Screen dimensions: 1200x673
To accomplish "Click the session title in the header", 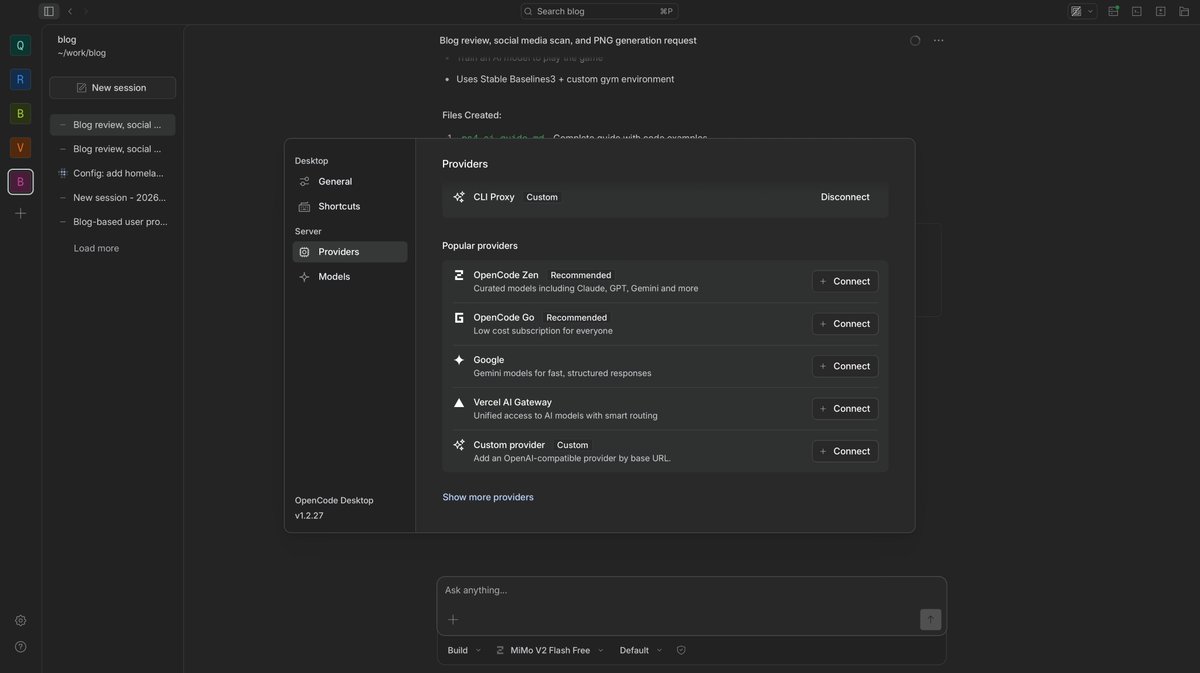I will [568, 41].
